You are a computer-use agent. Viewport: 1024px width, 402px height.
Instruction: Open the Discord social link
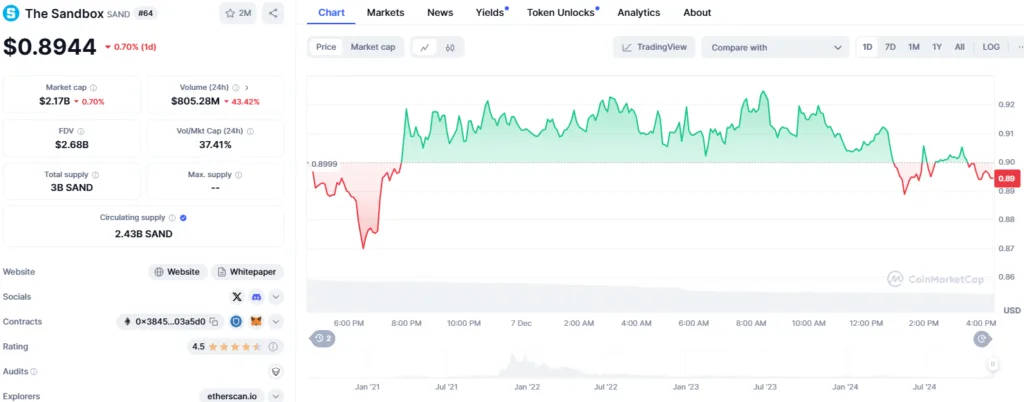257,297
